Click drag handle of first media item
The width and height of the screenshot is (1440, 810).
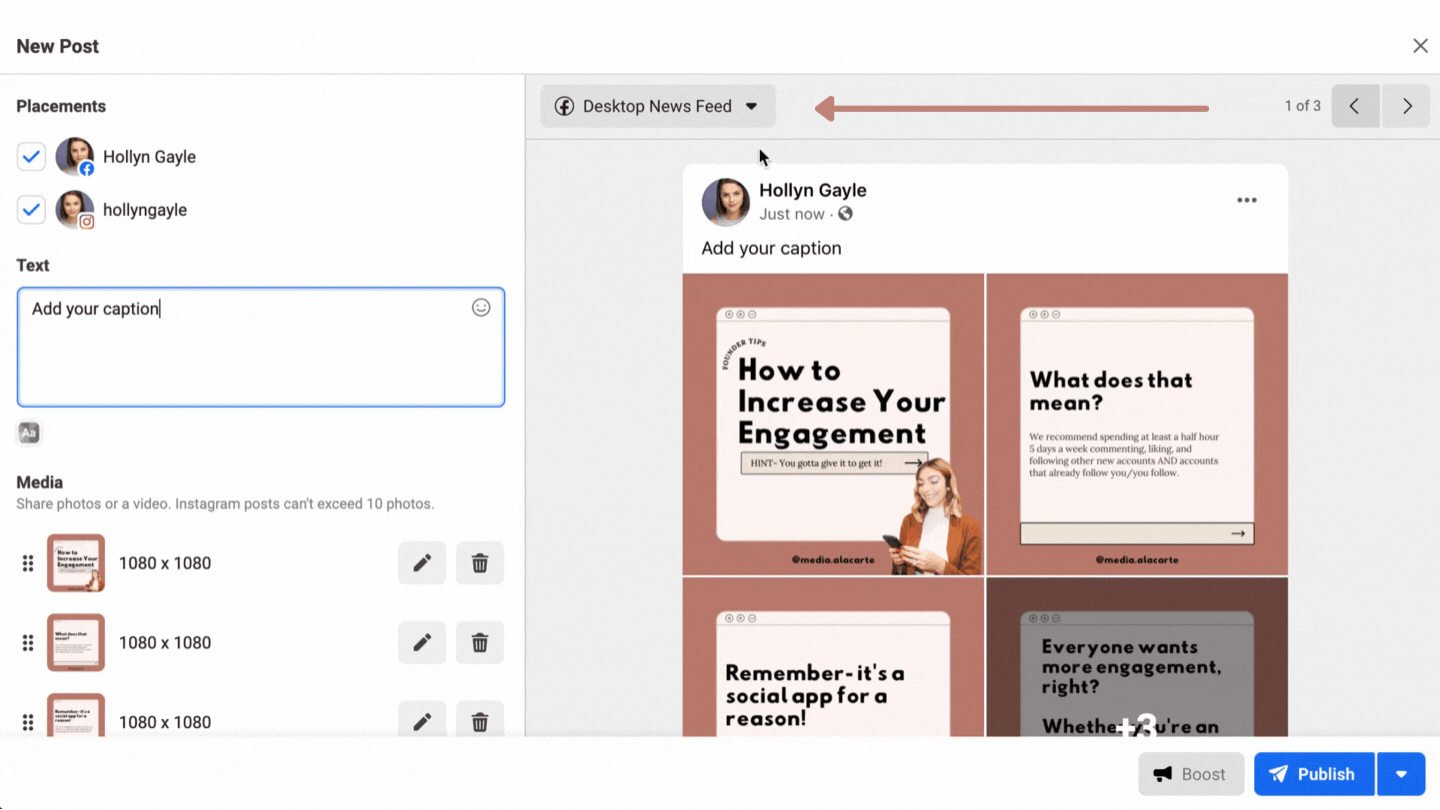click(x=28, y=563)
